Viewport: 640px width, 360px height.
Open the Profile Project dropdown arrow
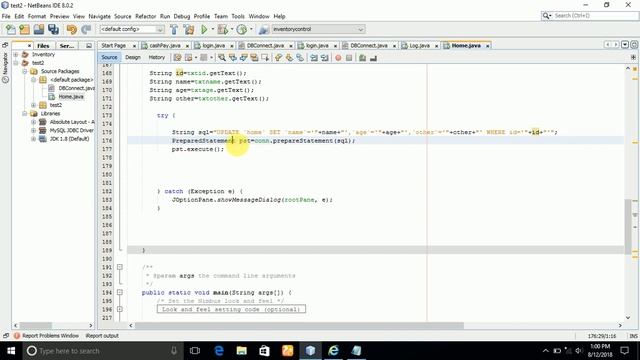click(251, 29)
